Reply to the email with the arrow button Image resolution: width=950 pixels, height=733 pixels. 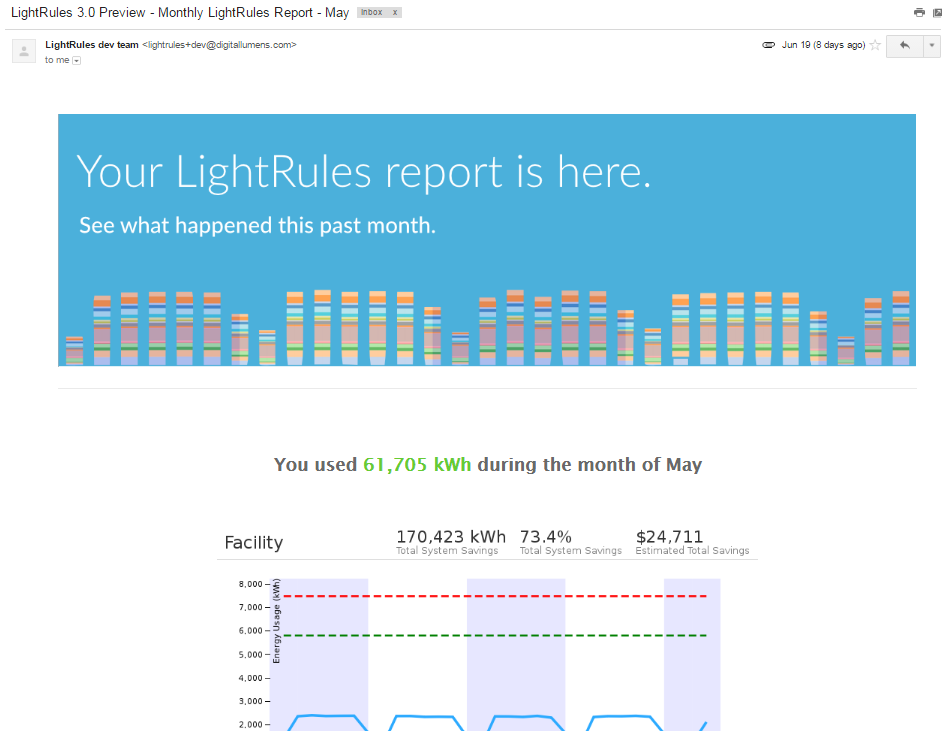[x=905, y=46]
